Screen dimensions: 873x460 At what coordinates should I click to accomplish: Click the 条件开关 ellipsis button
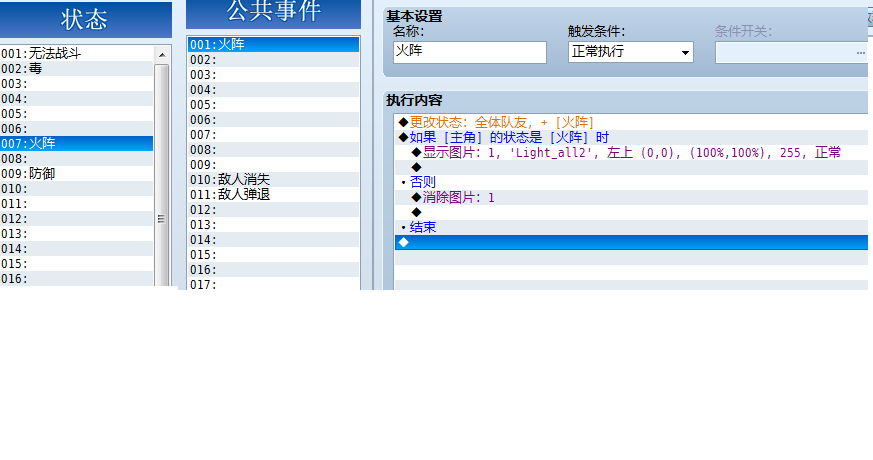click(x=860, y=52)
